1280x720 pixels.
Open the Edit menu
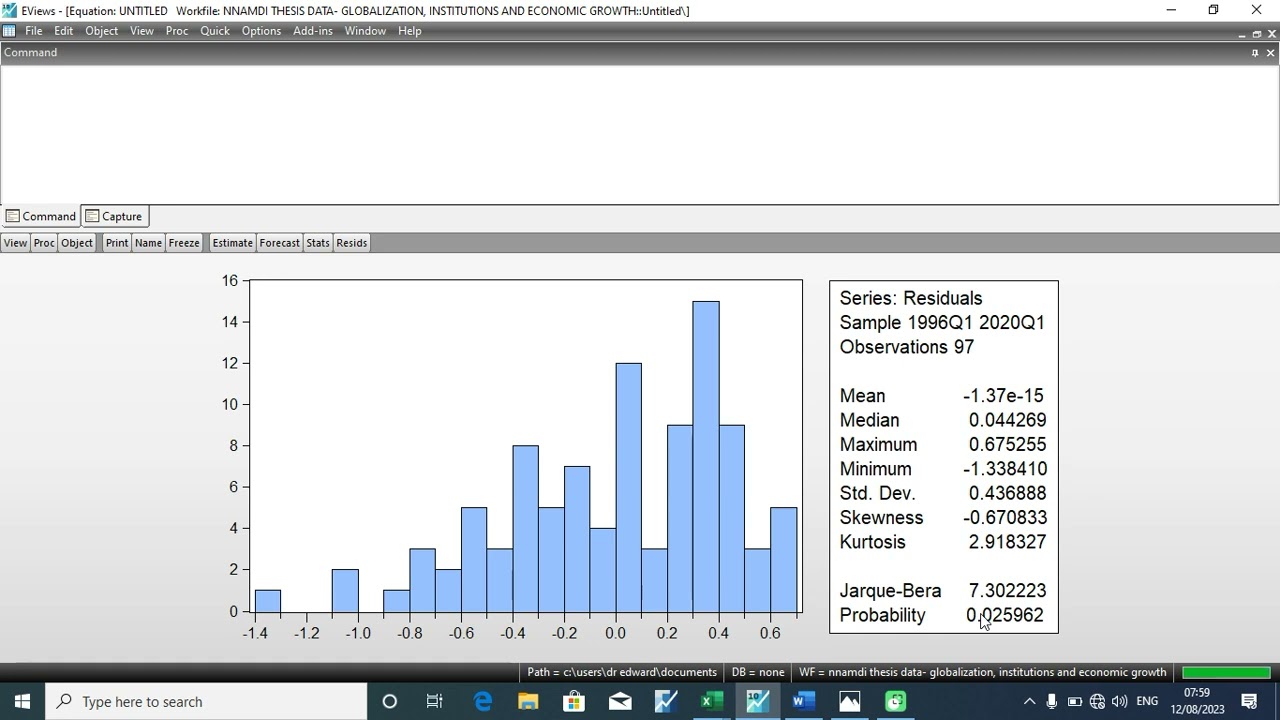63,31
